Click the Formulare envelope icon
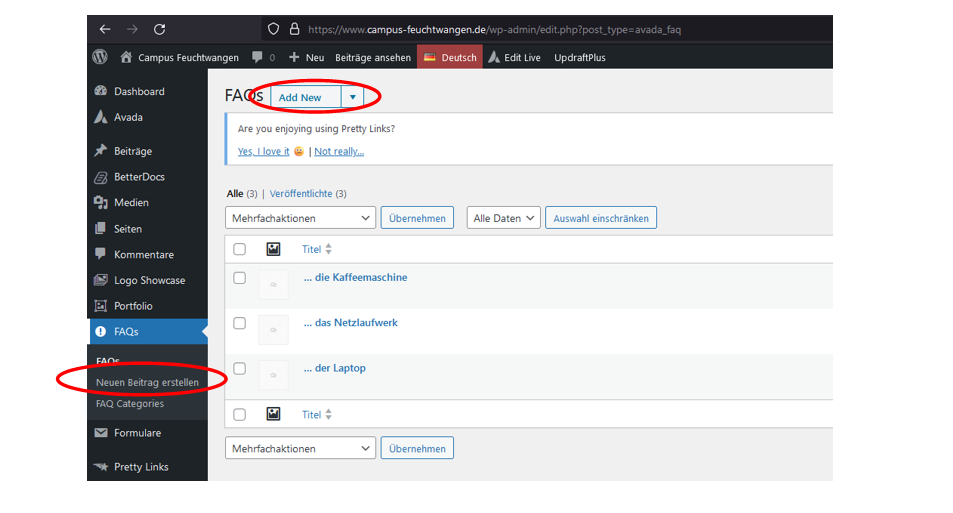Image resolution: width=953 pixels, height=513 pixels. click(x=101, y=433)
